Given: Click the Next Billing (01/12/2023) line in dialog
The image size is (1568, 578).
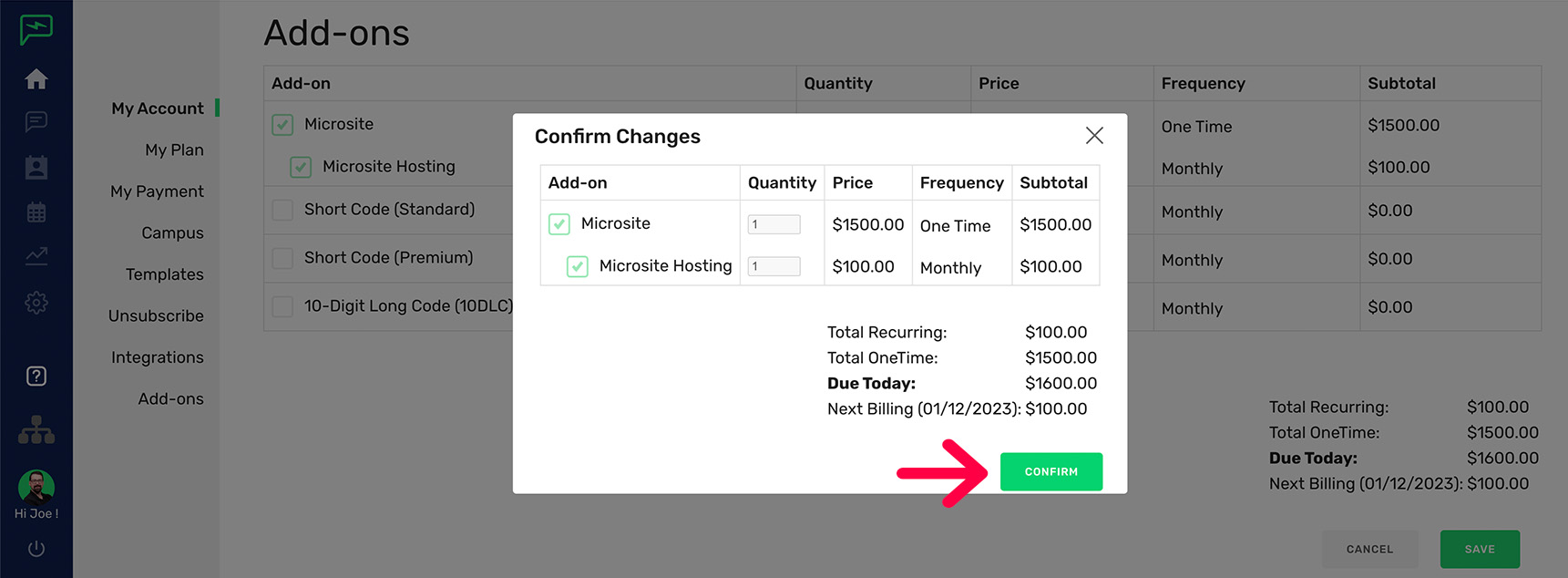Looking at the screenshot, I should click(x=958, y=408).
